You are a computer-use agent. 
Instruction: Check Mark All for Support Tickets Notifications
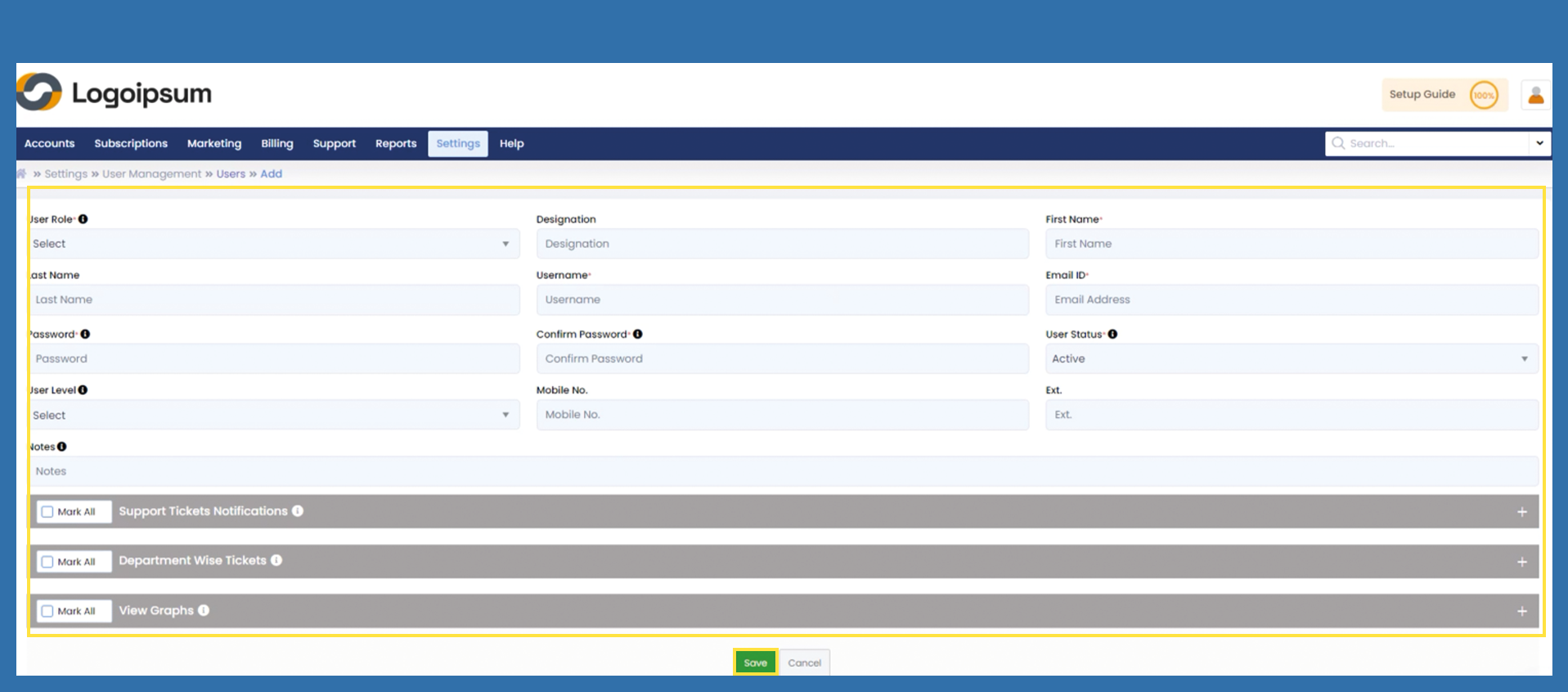tap(47, 512)
